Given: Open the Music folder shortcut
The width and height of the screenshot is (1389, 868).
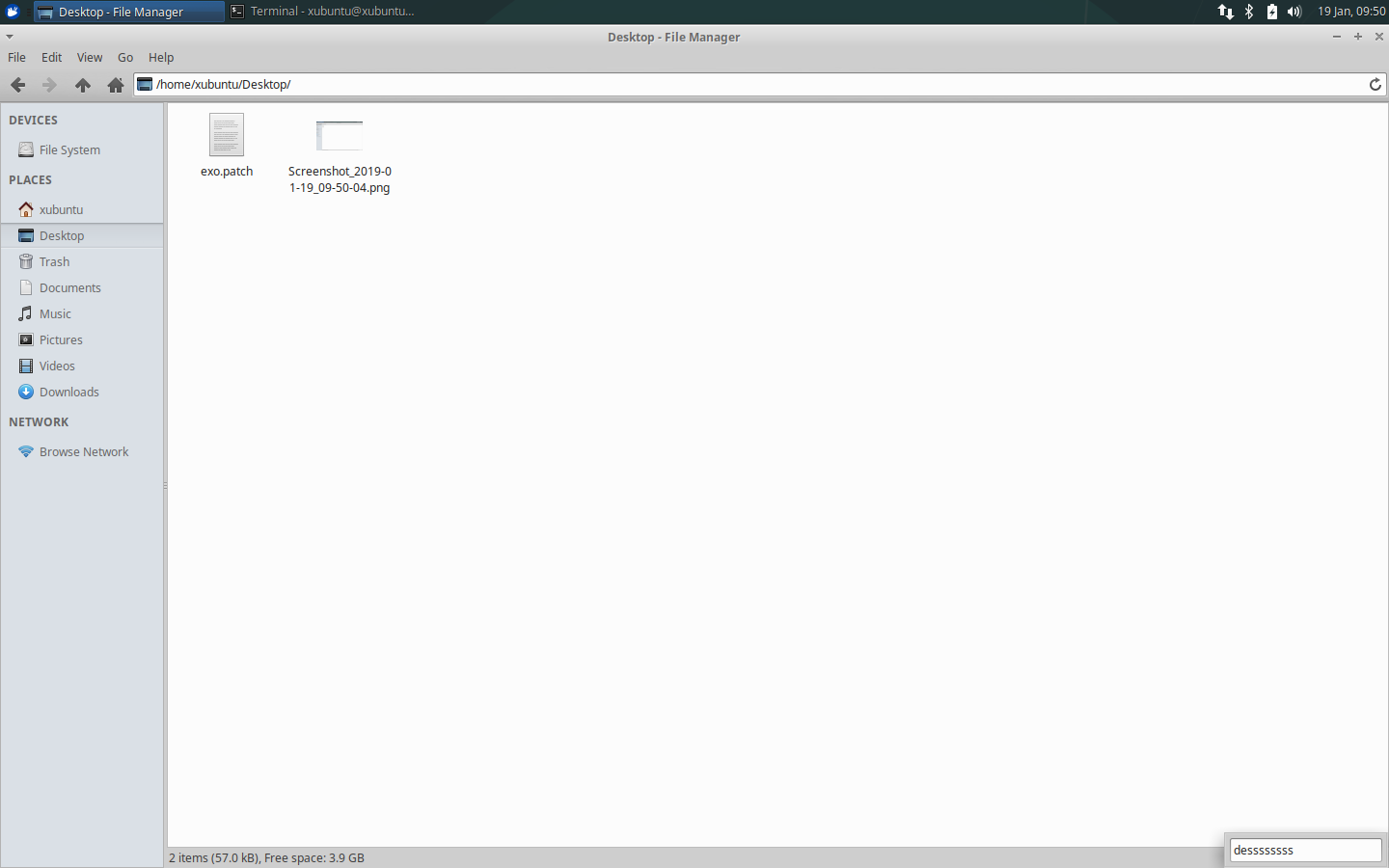Looking at the screenshot, I should [55, 313].
